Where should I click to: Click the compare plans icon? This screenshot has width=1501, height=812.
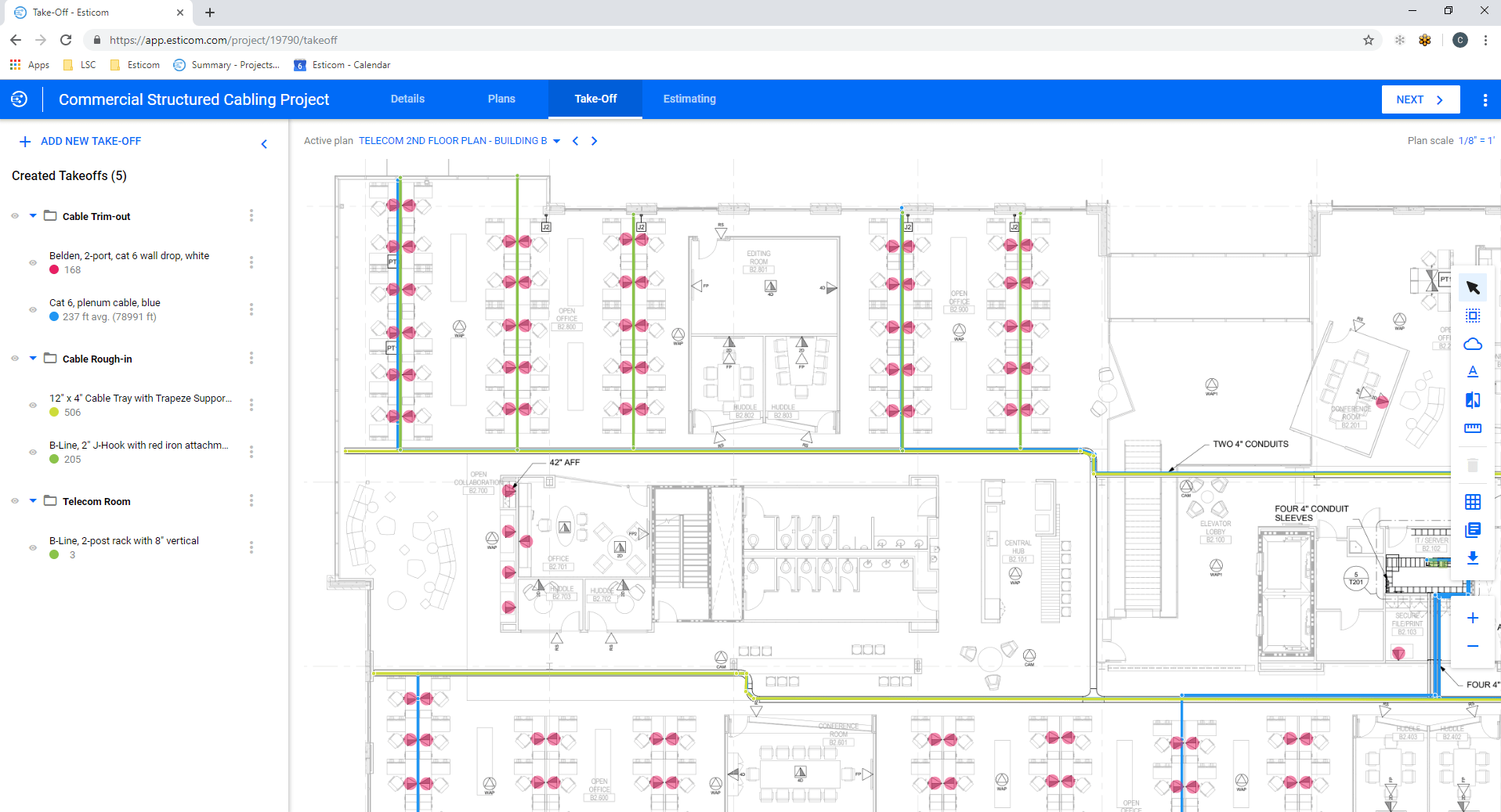[1473, 400]
